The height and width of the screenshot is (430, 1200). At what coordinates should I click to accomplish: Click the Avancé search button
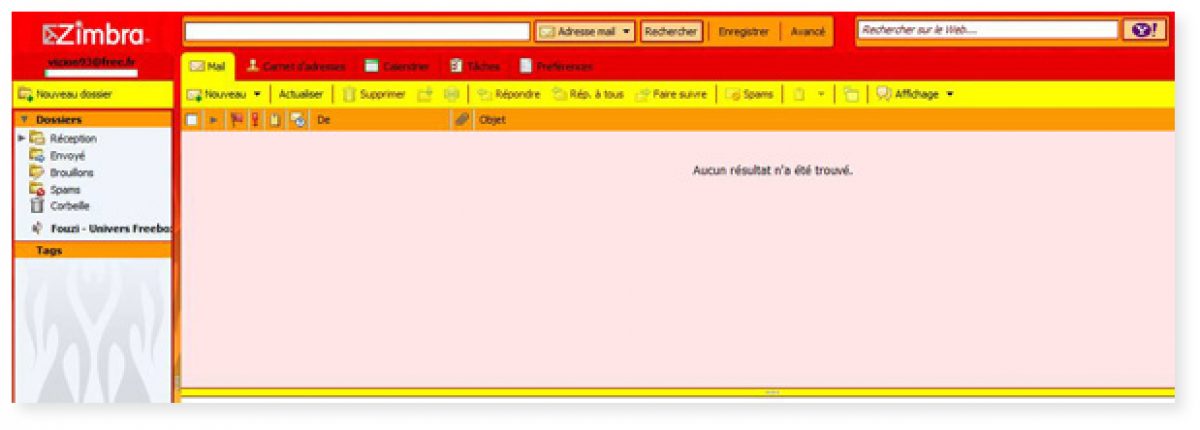click(807, 31)
